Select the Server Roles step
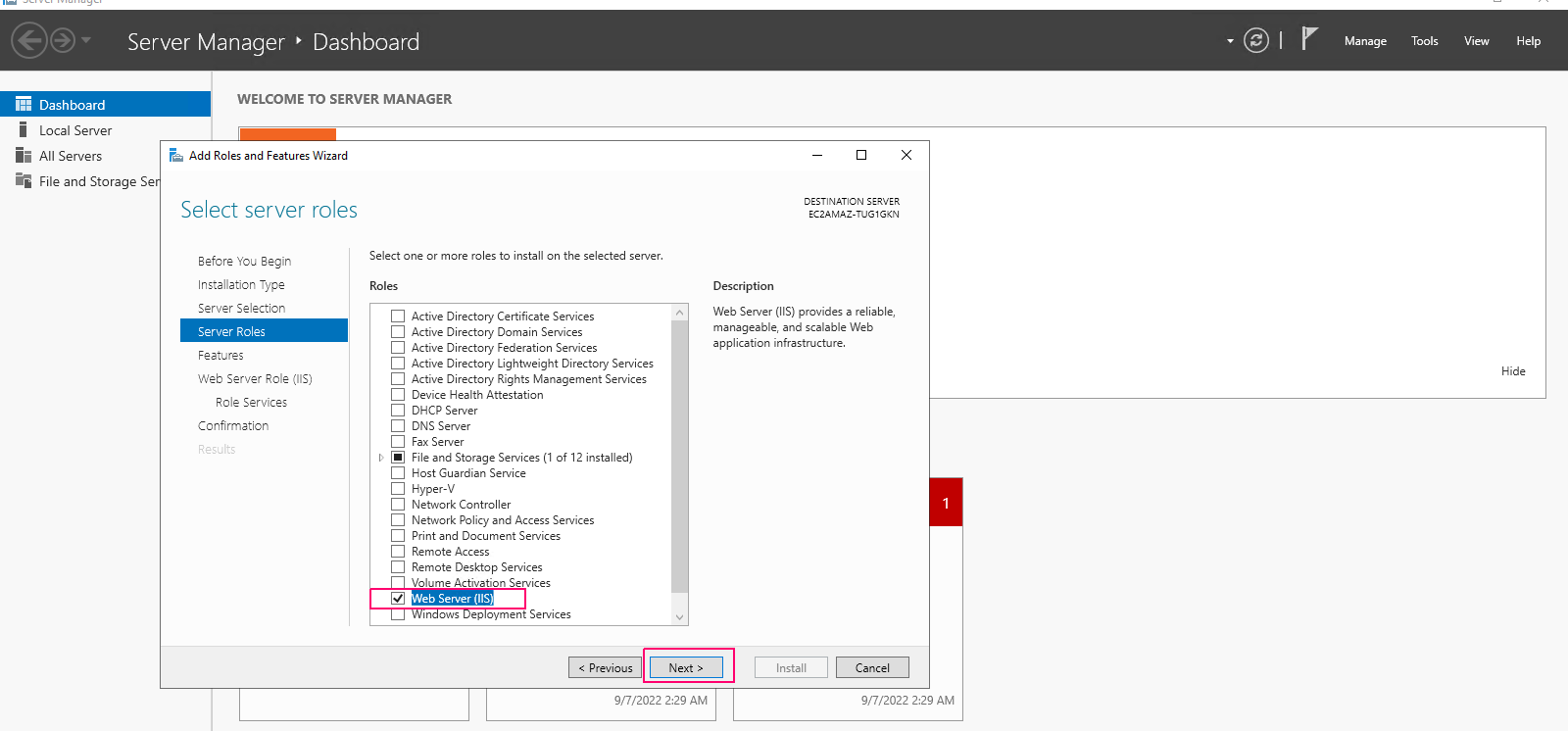Image resolution: width=1568 pixels, height=731 pixels. click(x=264, y=331)
